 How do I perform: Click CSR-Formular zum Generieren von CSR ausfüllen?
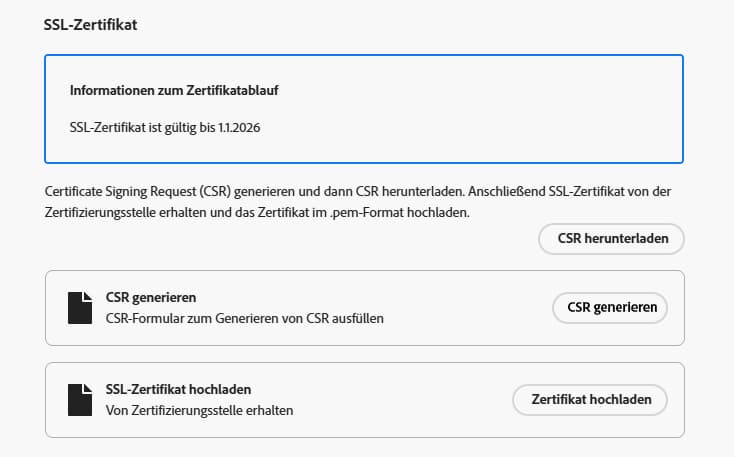245,318
